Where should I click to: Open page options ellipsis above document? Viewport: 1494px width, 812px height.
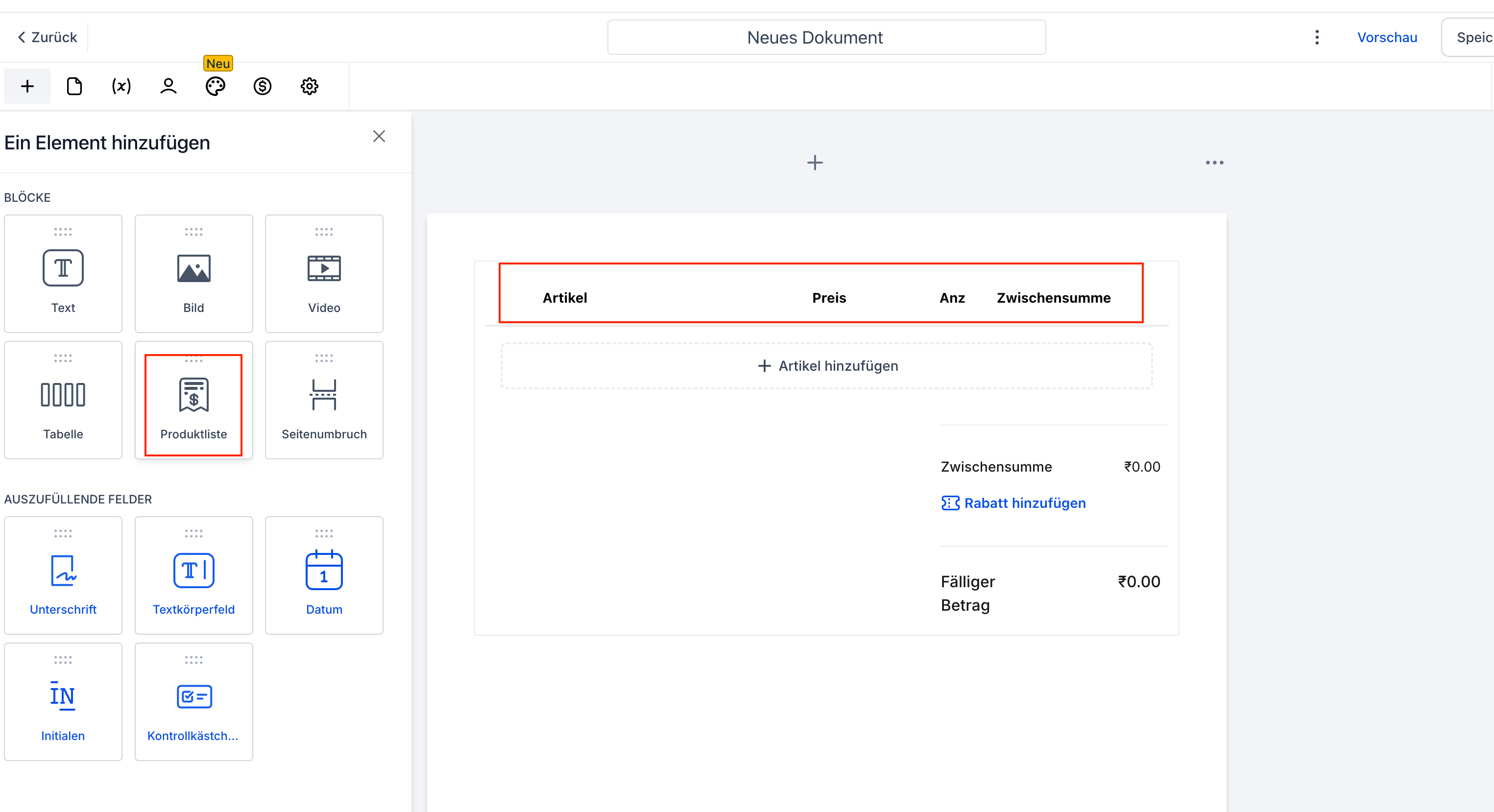coord(1214,163)
